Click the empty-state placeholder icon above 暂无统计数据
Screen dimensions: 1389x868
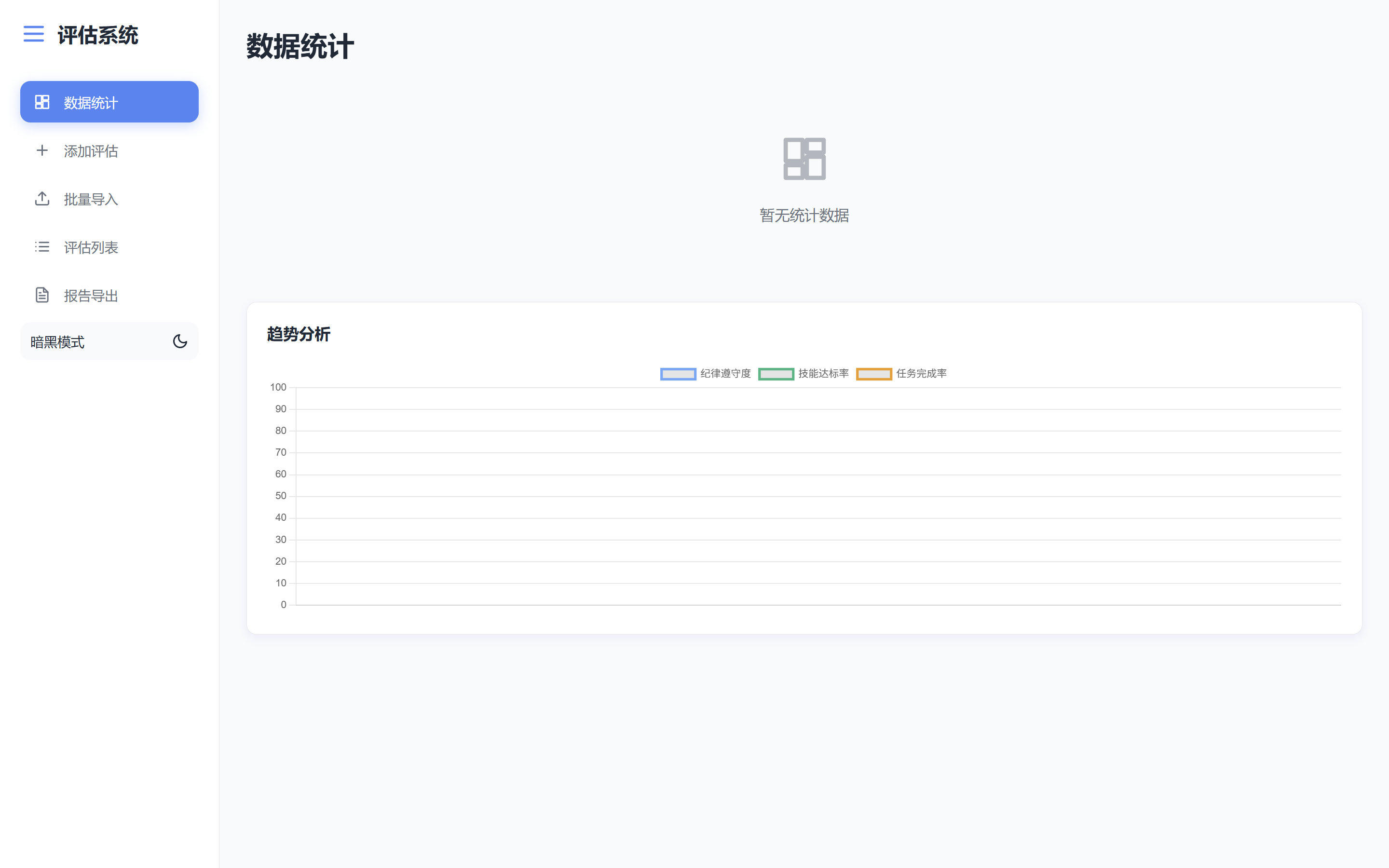tap(803, 159)
